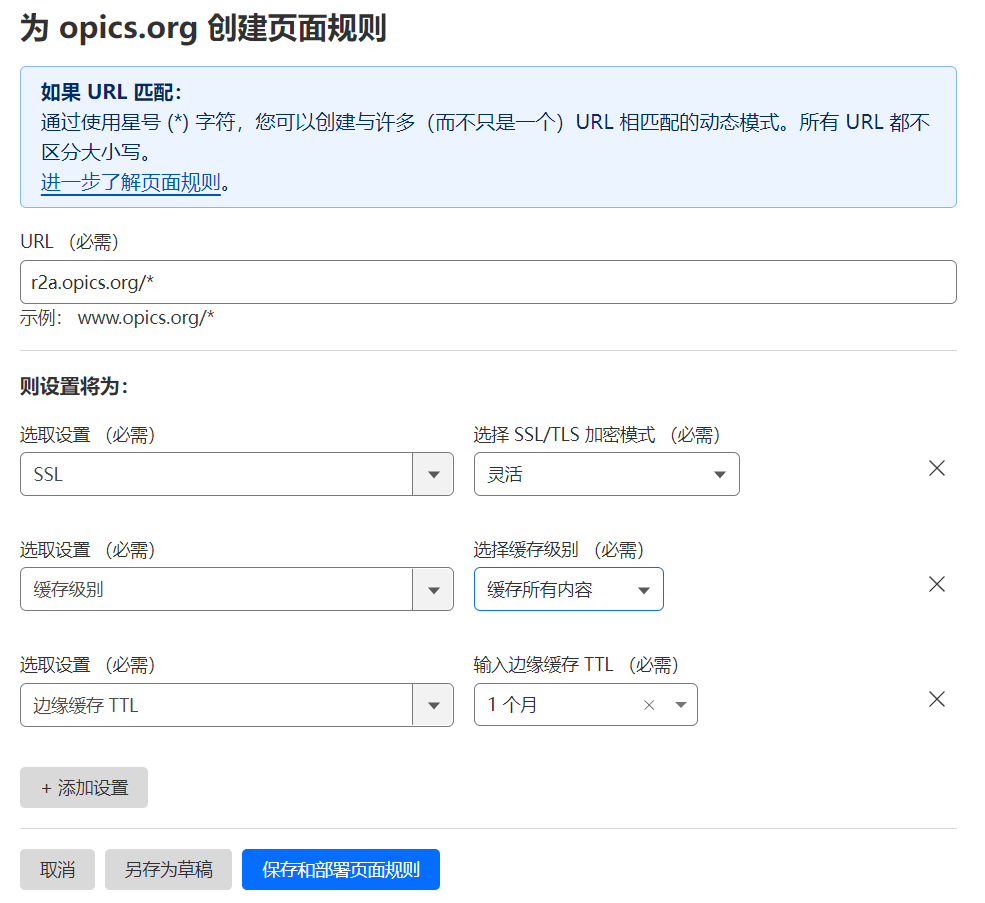The image size is (985, 903).
Task: Remove the 边缘缓存 TTL setting rule
Action: tap(936, 699)
